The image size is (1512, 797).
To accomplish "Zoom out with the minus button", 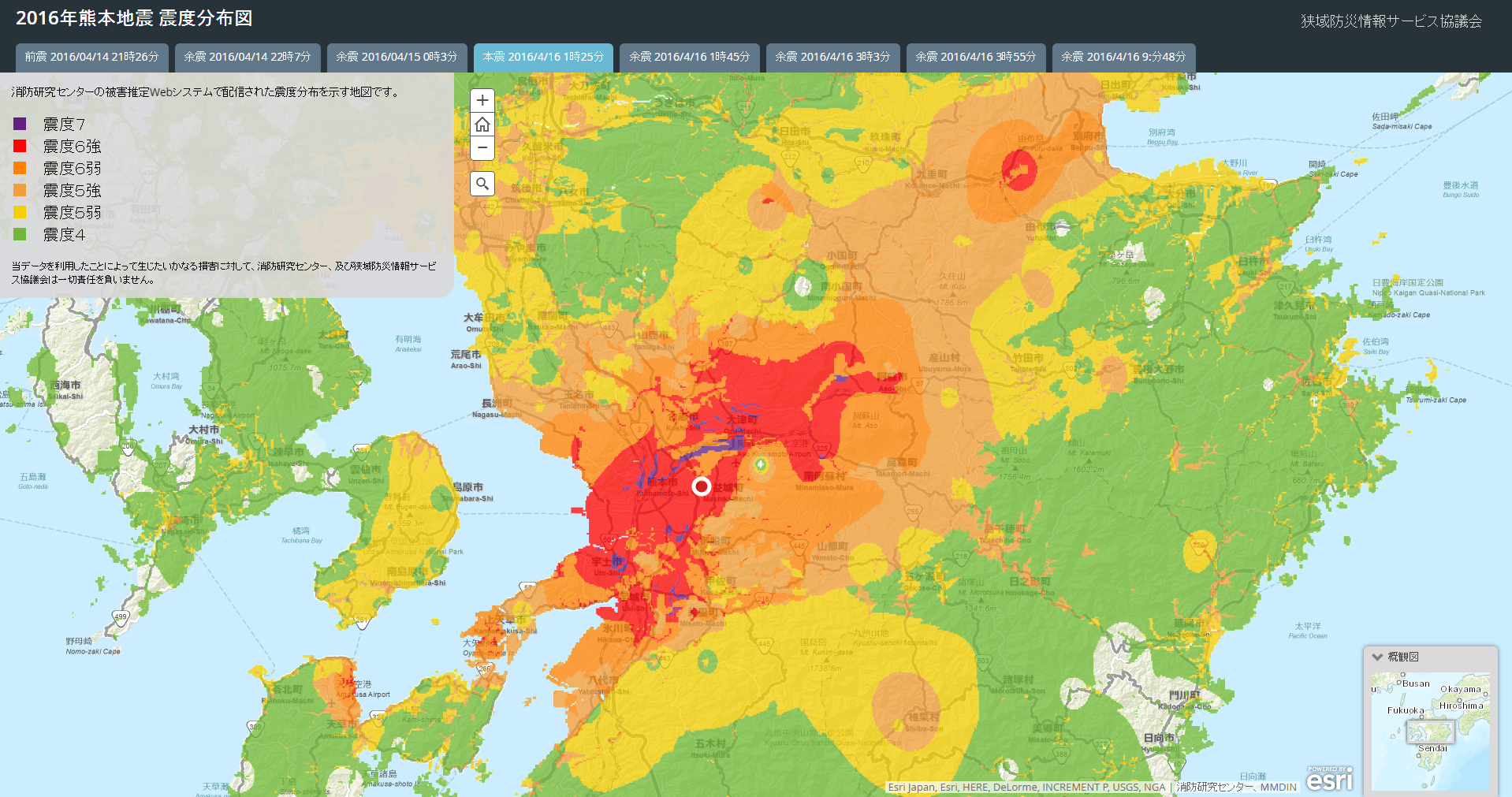I will click(482, 147).
